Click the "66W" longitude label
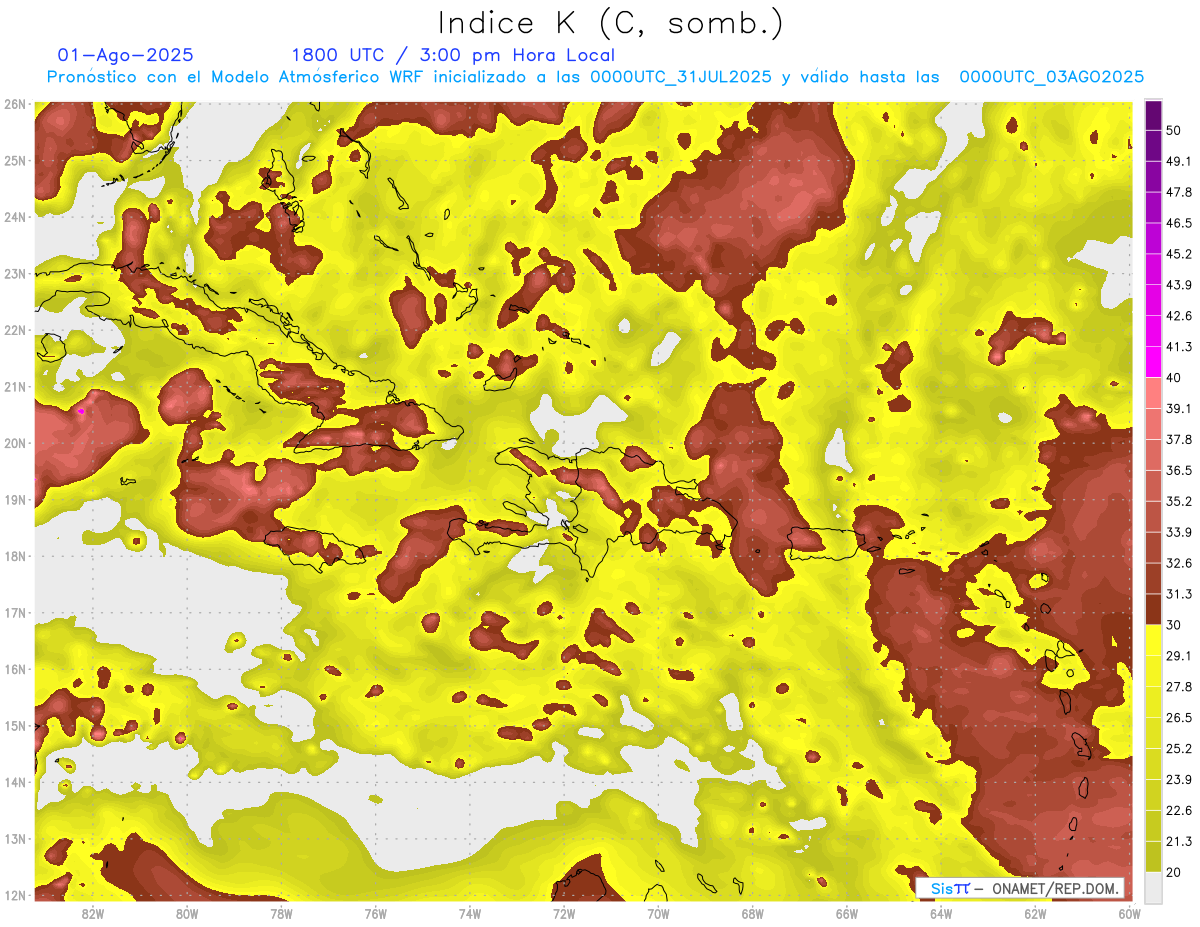 847,913
